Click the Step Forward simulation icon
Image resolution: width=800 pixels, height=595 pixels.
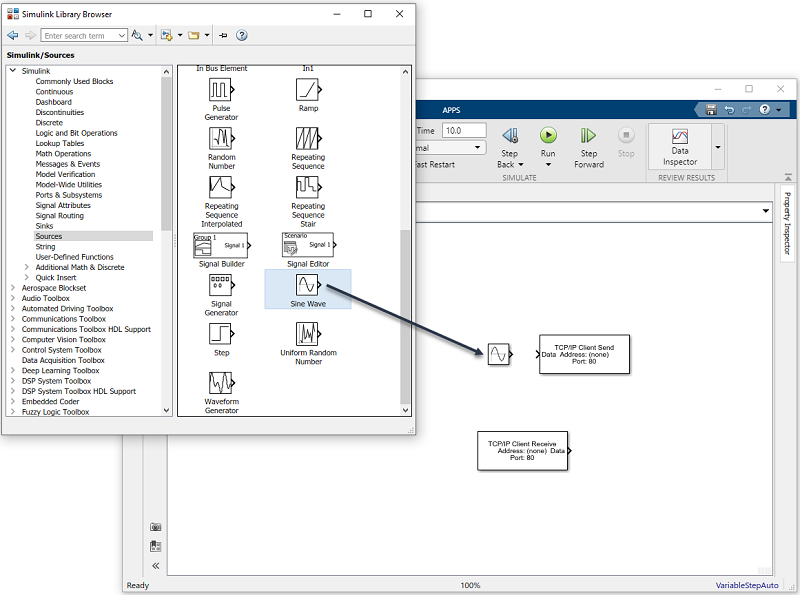coord(589,136)
